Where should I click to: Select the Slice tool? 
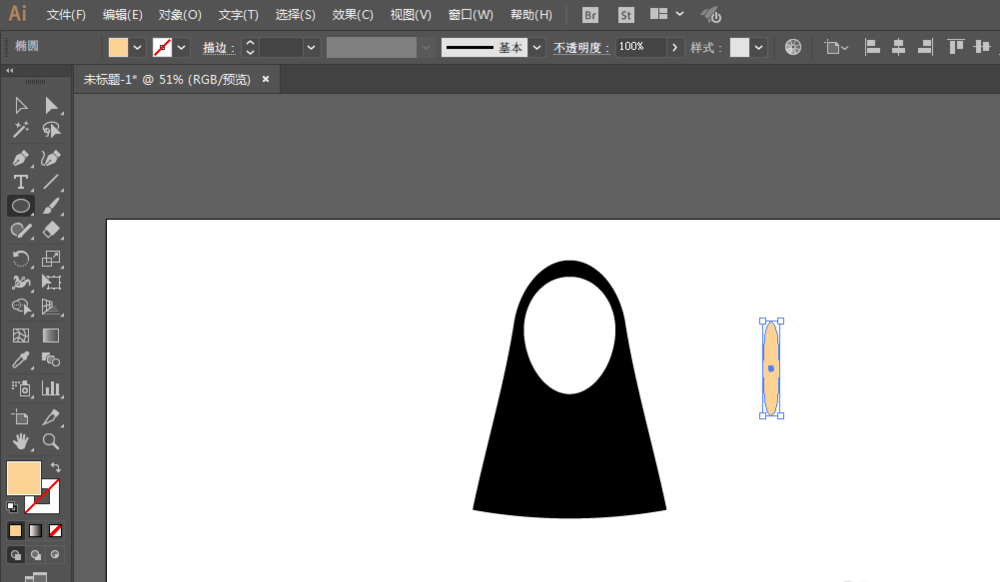[51, 417]
